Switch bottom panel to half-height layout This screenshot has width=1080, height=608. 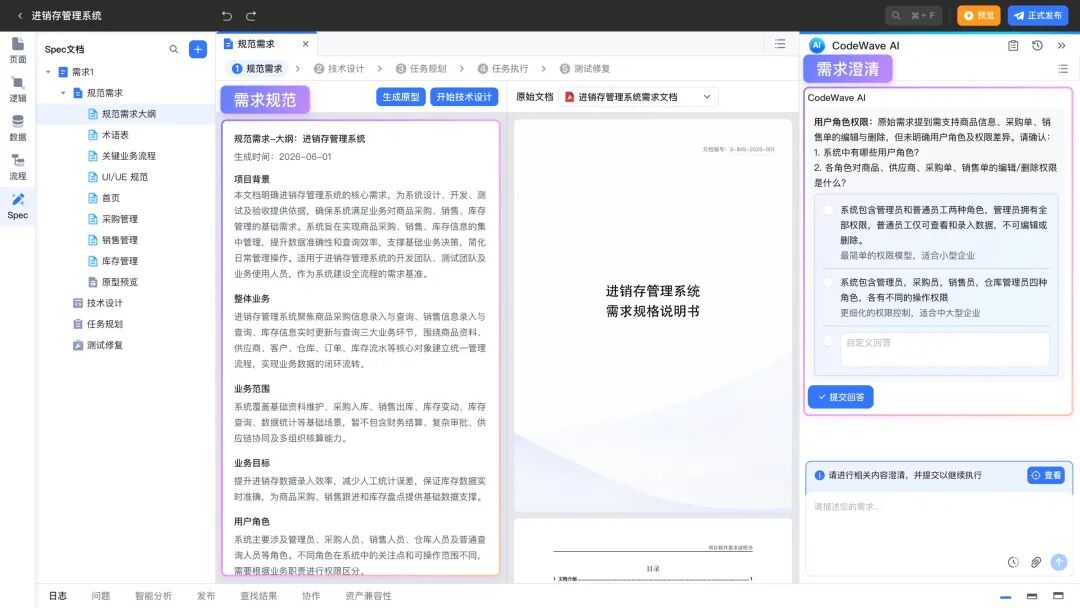1032,596
